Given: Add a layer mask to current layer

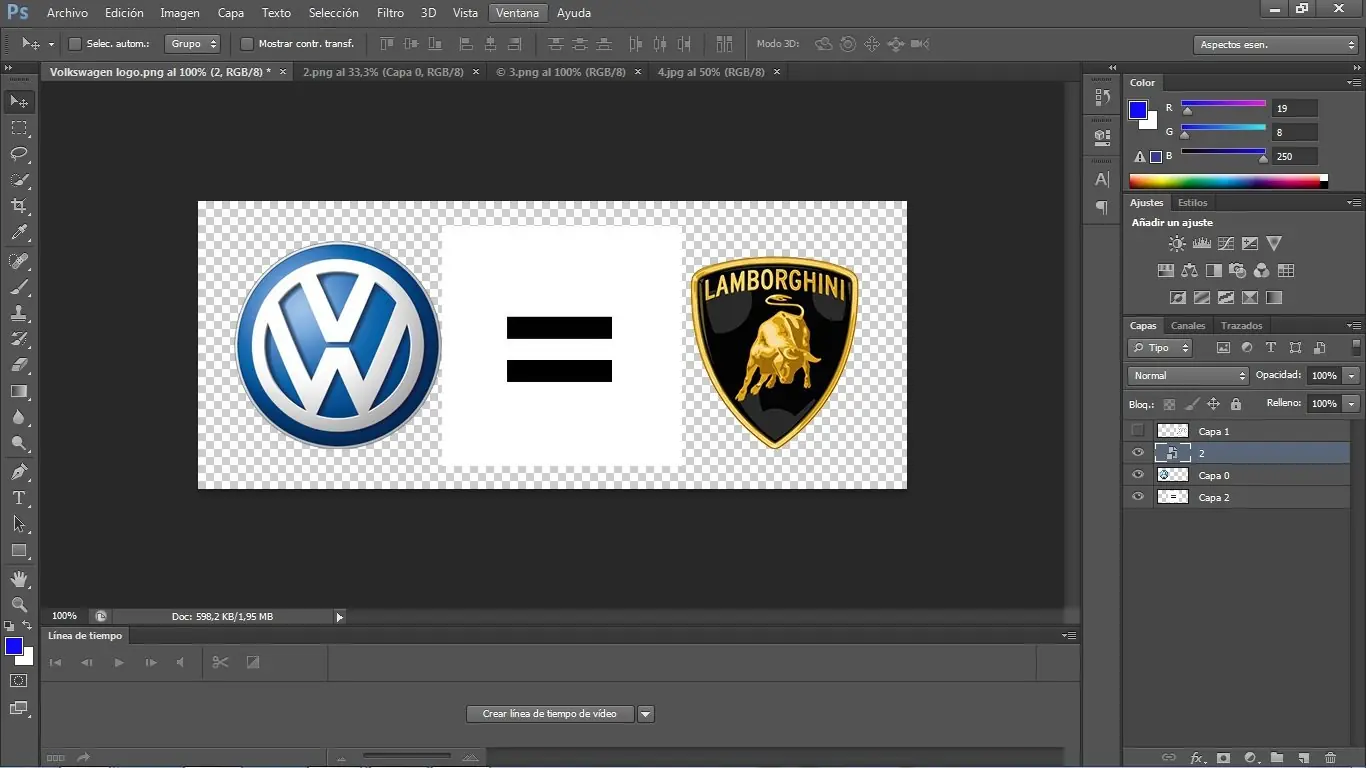Looking at the screenshot, I should point(1222,758).
